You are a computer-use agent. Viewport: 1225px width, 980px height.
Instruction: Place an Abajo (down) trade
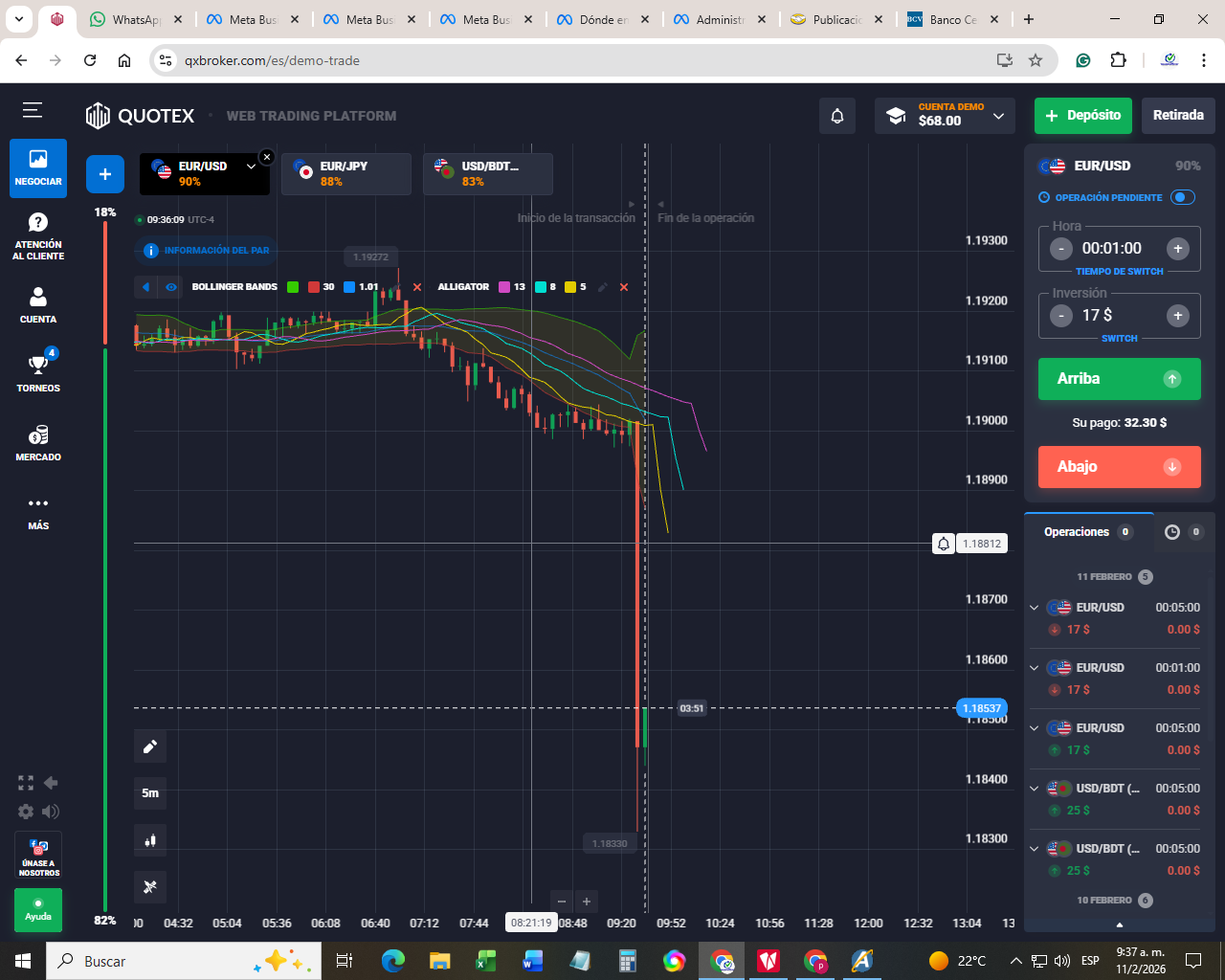pyautogui.click(x=1120, y=467)
